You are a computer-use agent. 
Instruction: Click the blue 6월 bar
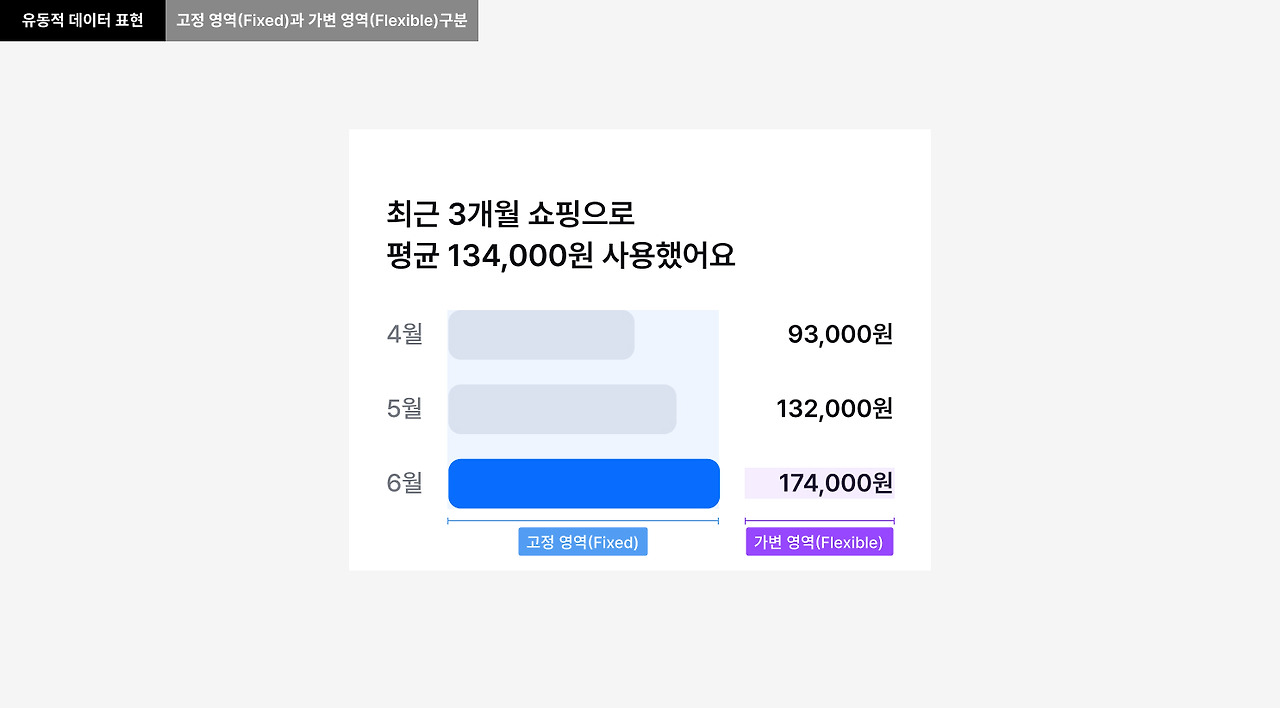point(584,484)
